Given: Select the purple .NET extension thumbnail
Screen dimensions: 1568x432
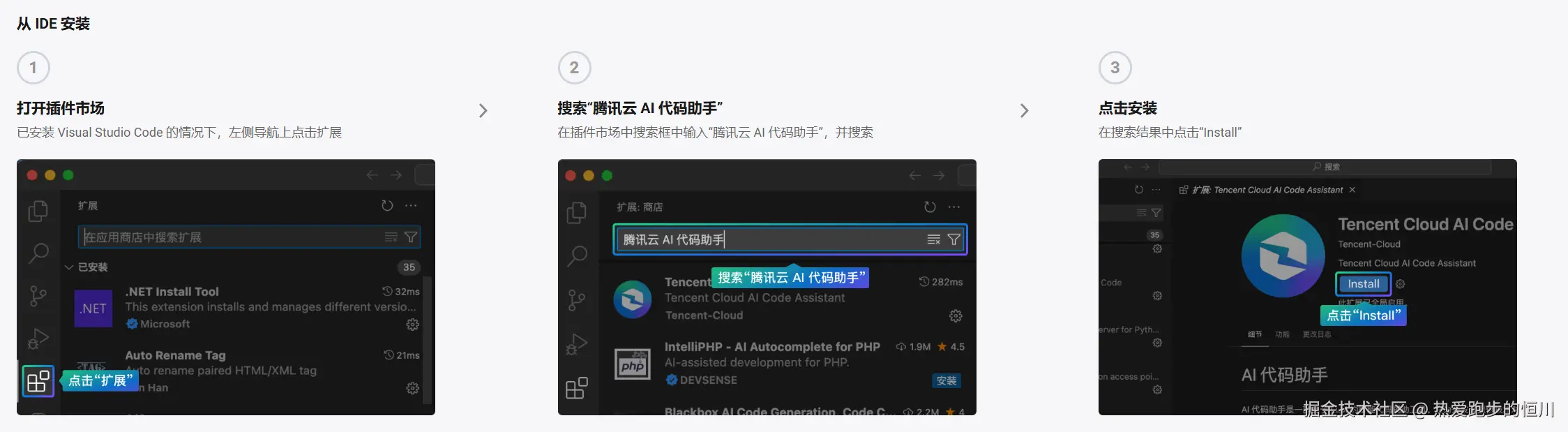Looking at the screenshot, I should click(93, 308).
